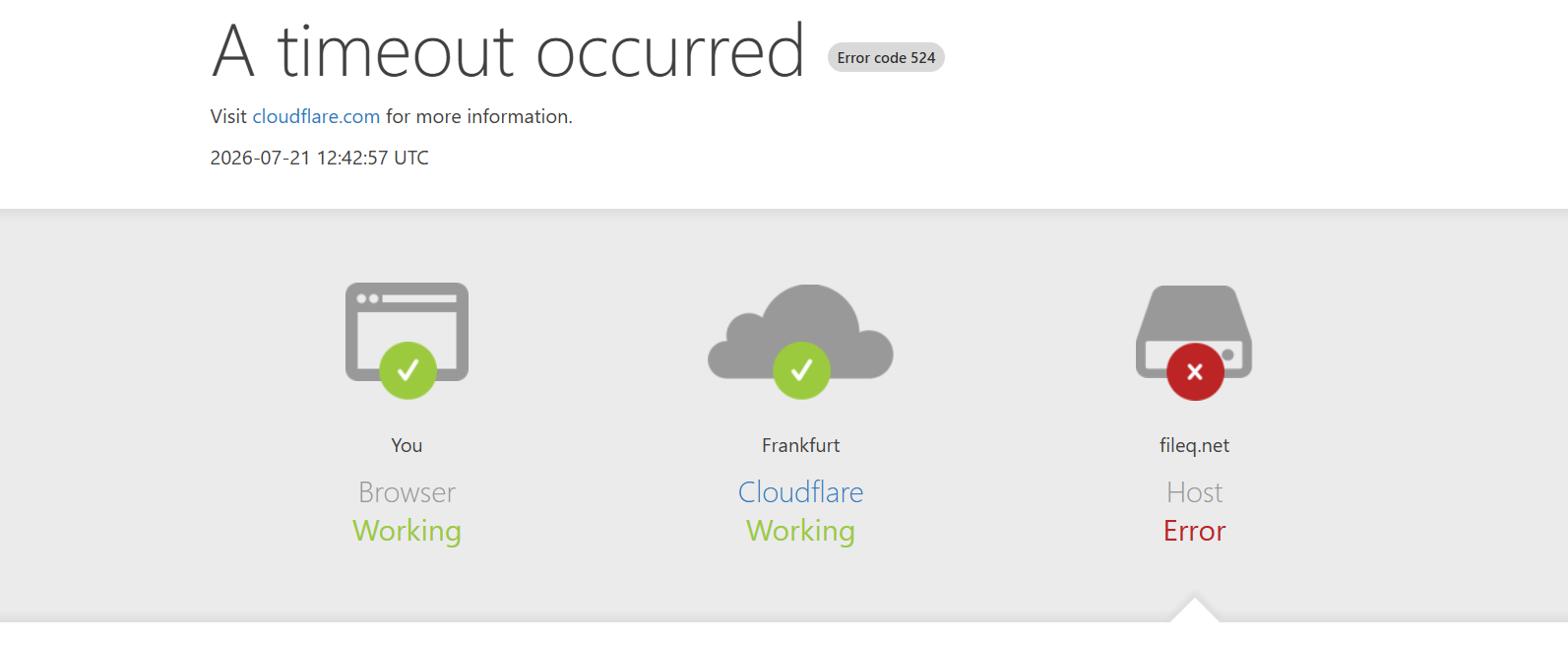Click the host server drive icon

(1194, 331)
